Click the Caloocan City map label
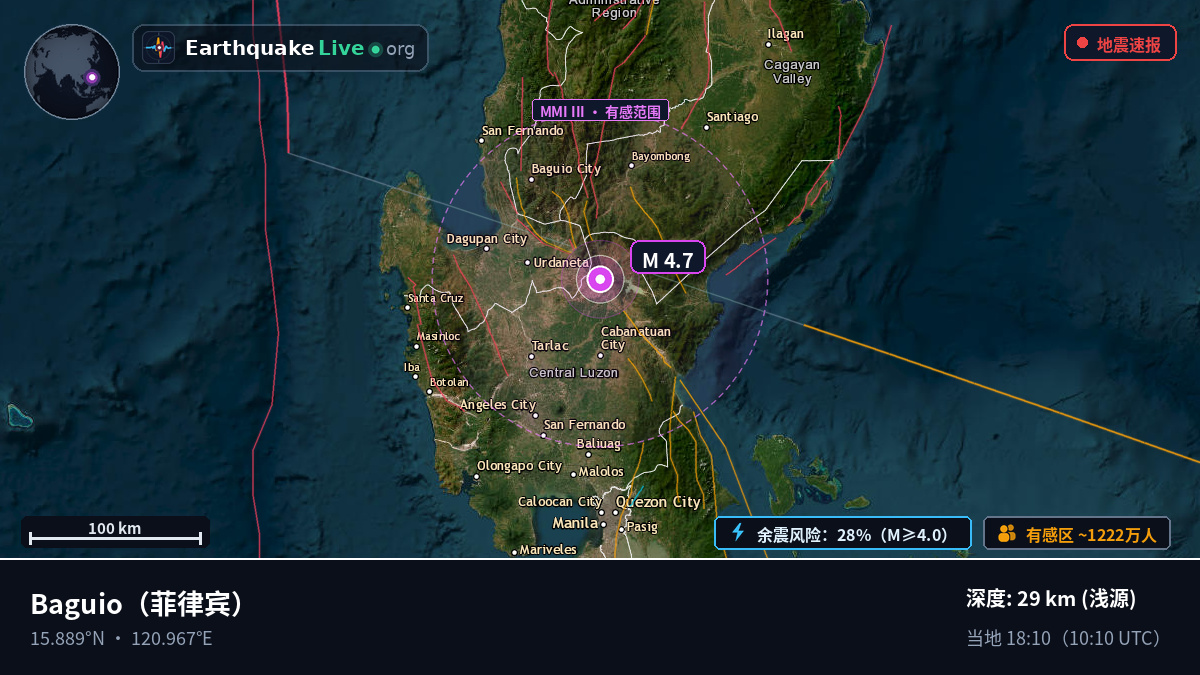Image resolution: width=1200 pixels, height=675 pixels. (560, 502)
